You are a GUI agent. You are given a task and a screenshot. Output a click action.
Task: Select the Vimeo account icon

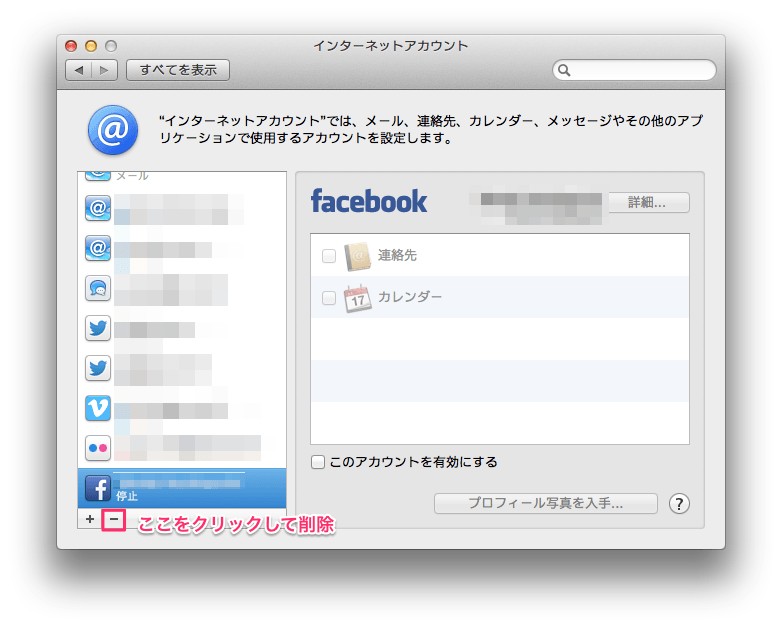pos(98,408)
